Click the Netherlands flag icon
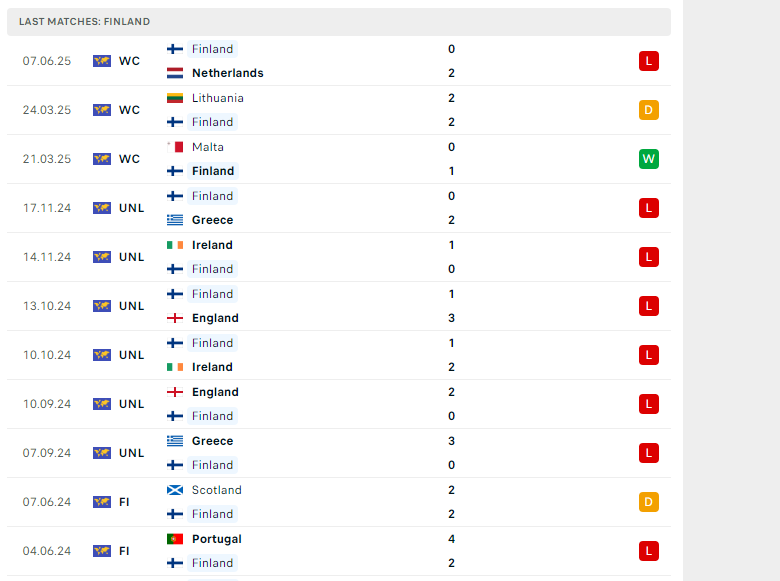Viewport: 780px width, 581px height. 175,73
